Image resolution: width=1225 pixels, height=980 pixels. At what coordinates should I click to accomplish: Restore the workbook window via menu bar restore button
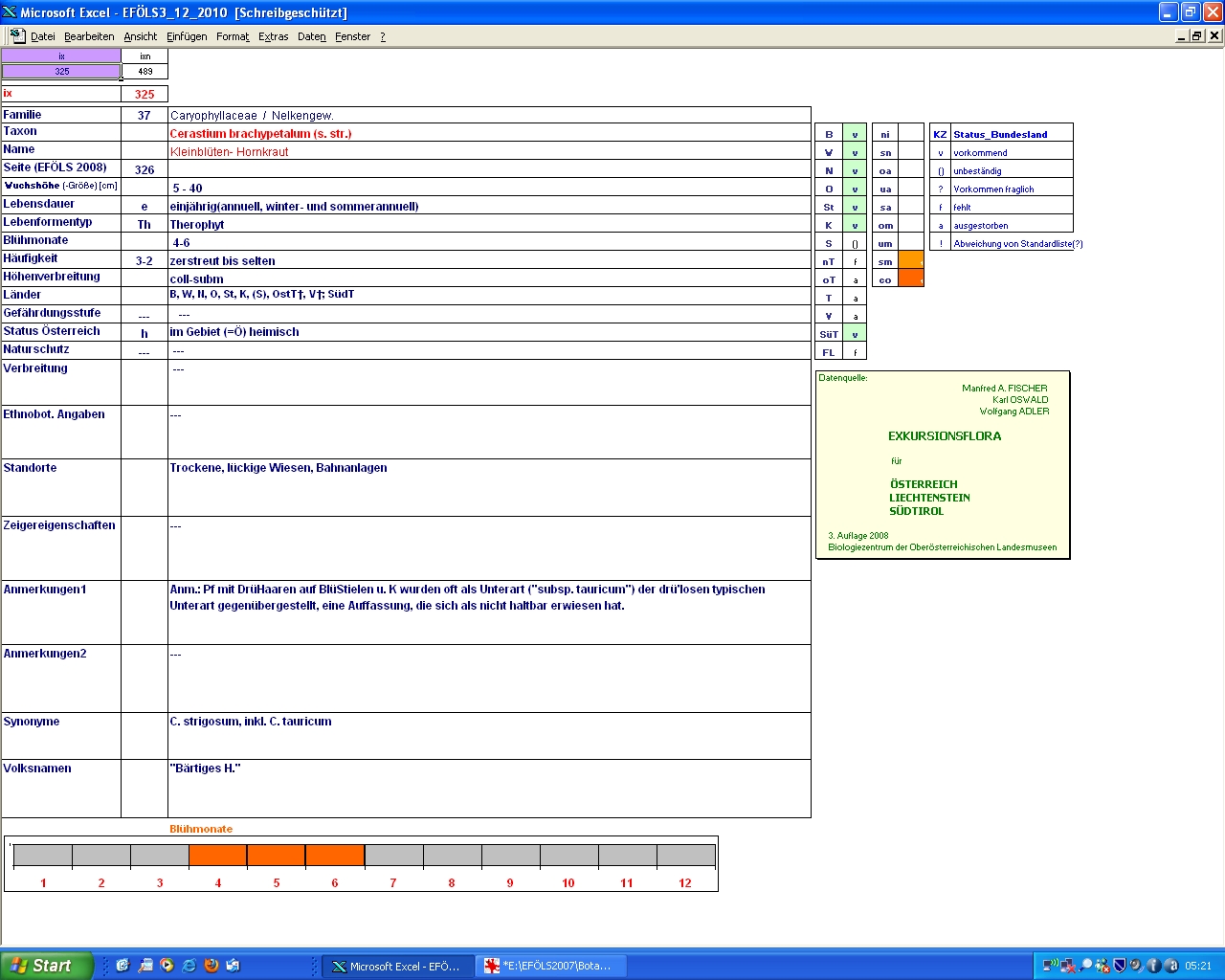click(1197, 35)
